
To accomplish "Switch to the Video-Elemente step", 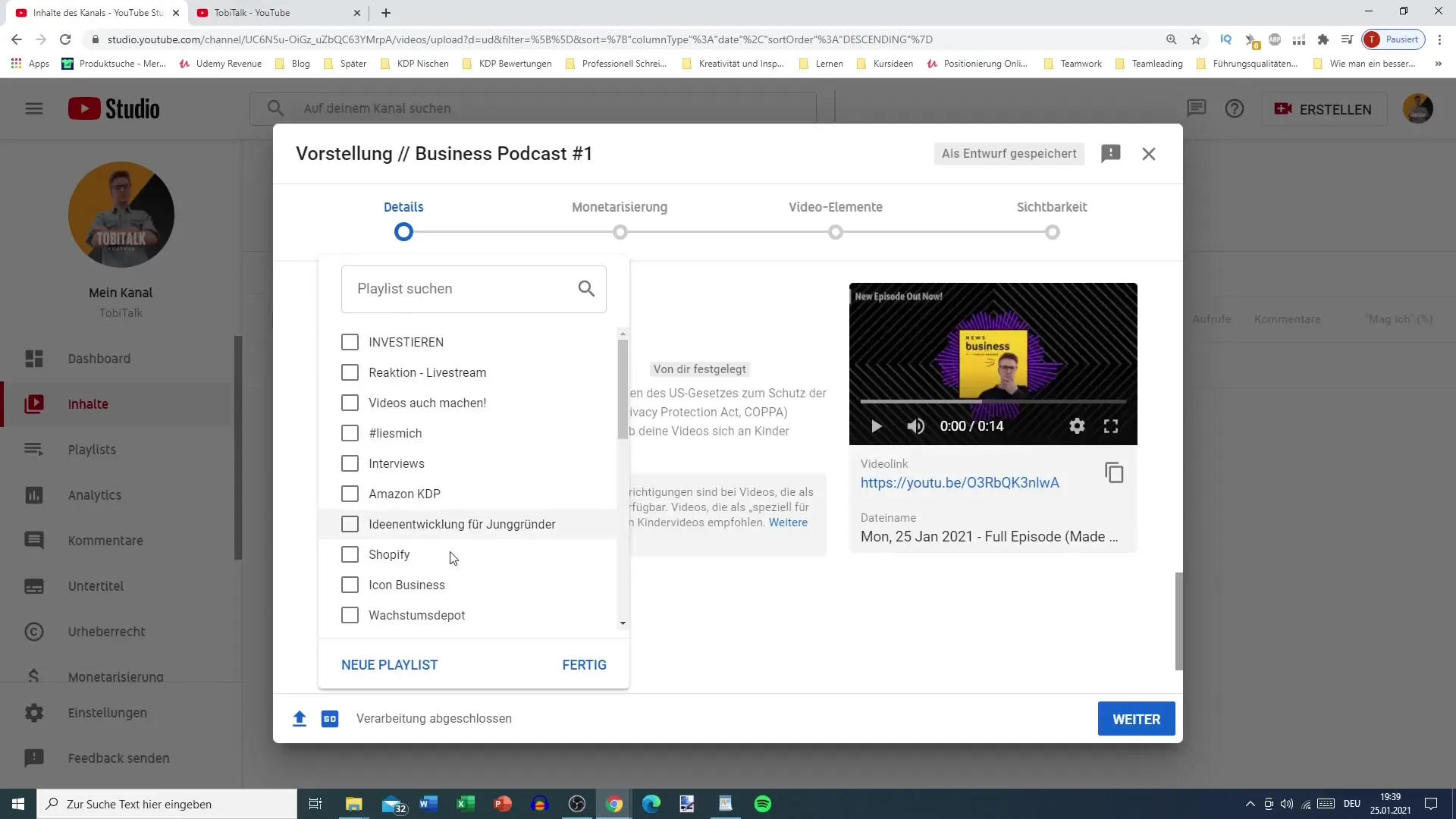I will coord(835,219).
